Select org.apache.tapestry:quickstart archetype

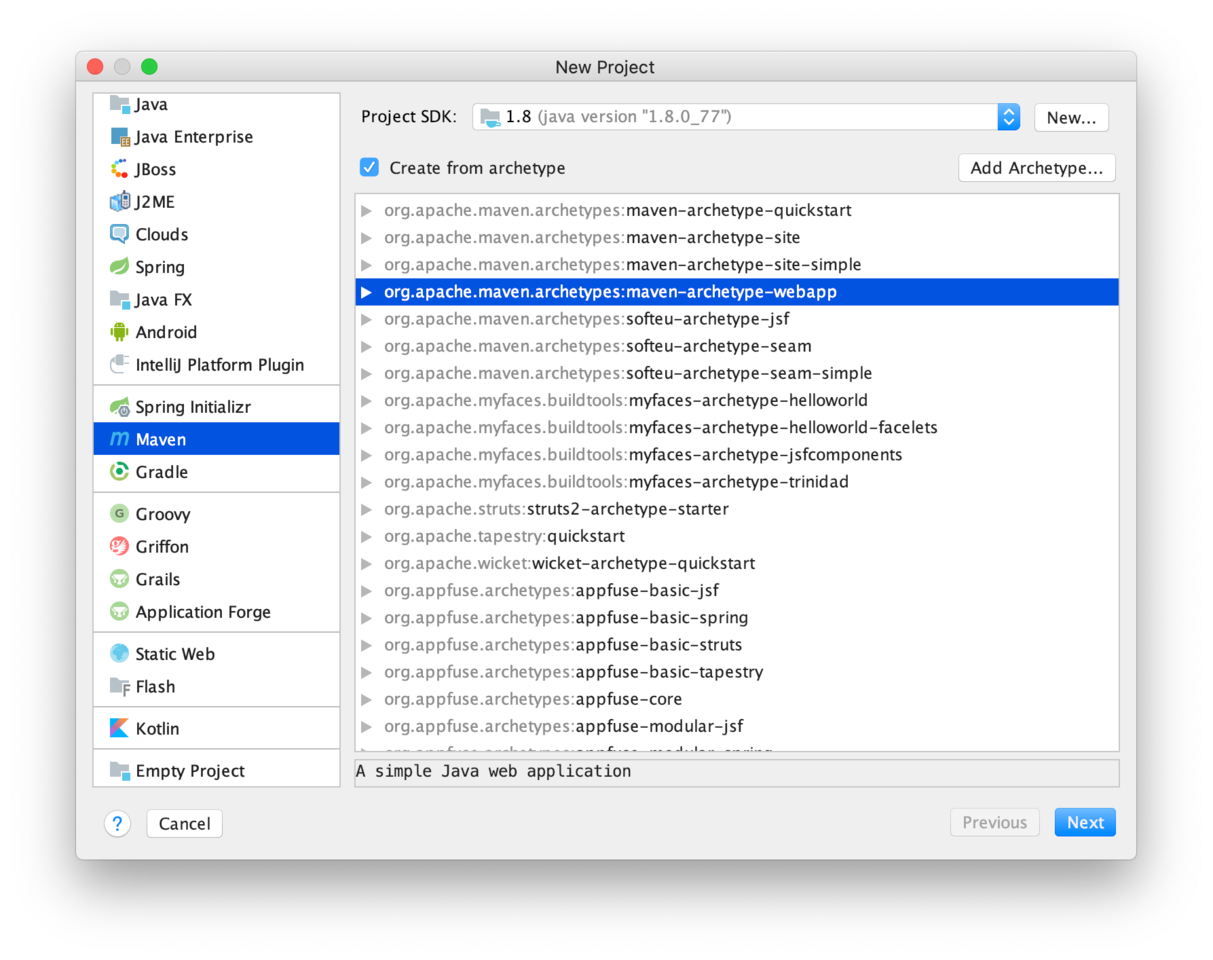coord(737,536)
